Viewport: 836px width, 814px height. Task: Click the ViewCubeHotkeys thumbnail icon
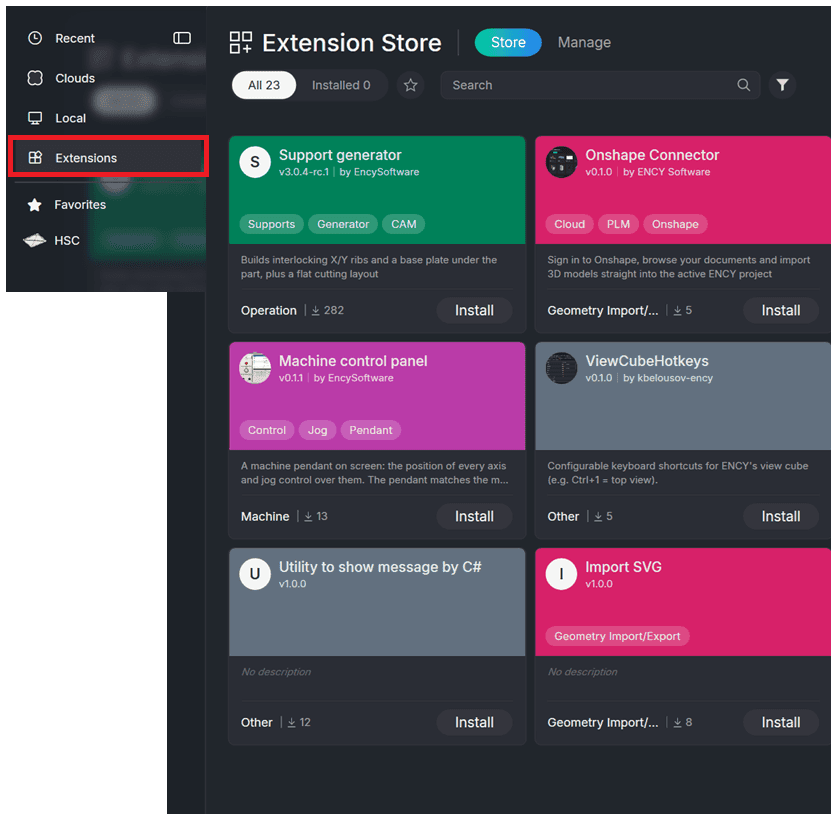tap(561, 368)
